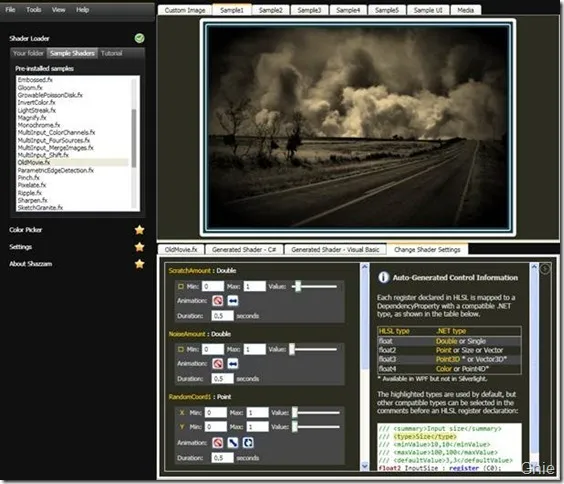
Task: Click the star icon beside Settings
Action: pyautogui.click(x=140, y=247)
